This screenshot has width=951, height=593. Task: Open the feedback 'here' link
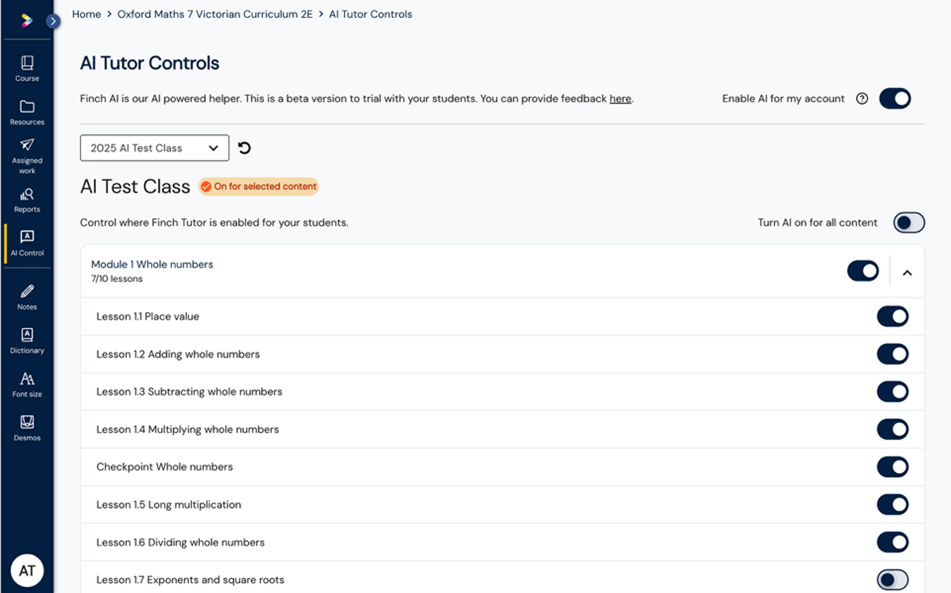tap(620, 99)
